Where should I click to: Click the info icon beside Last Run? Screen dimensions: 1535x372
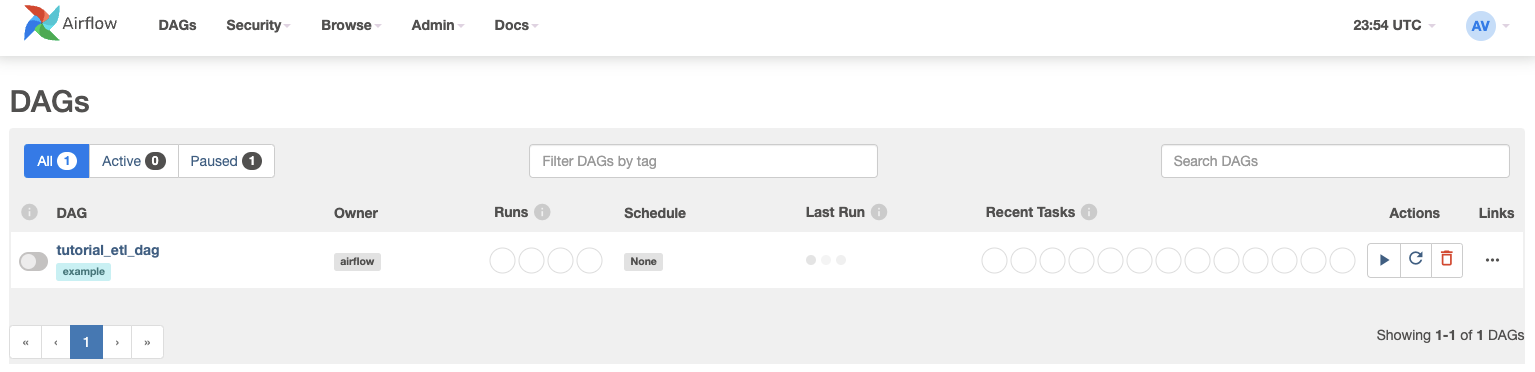point(879,212)
